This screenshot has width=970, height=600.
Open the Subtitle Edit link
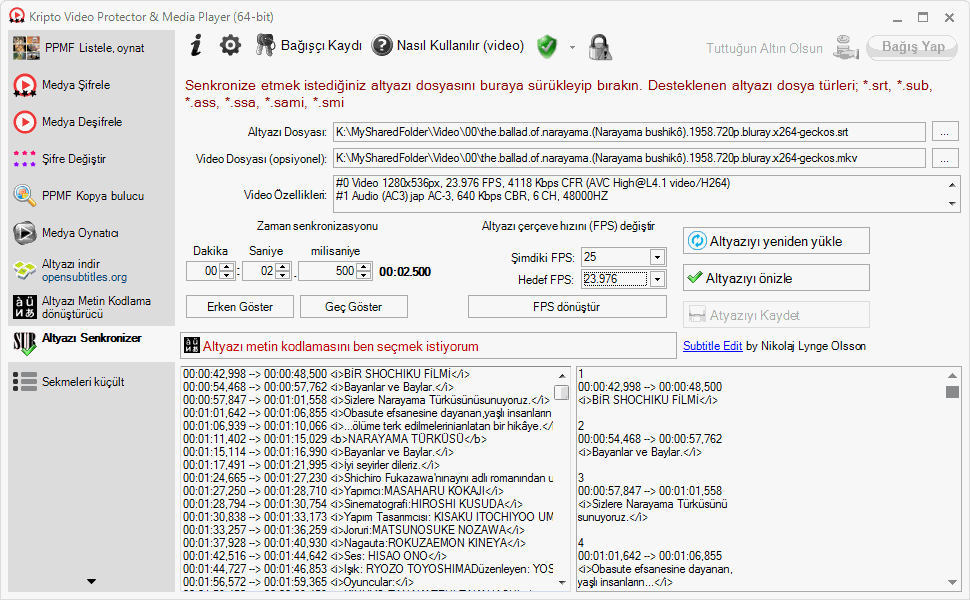(x=712, y=346)
